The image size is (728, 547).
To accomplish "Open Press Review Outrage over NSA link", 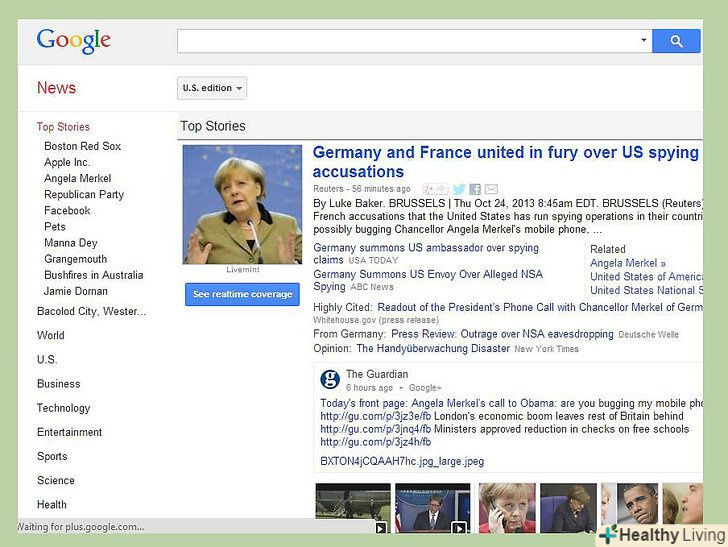I will click(x=502, y=334).
